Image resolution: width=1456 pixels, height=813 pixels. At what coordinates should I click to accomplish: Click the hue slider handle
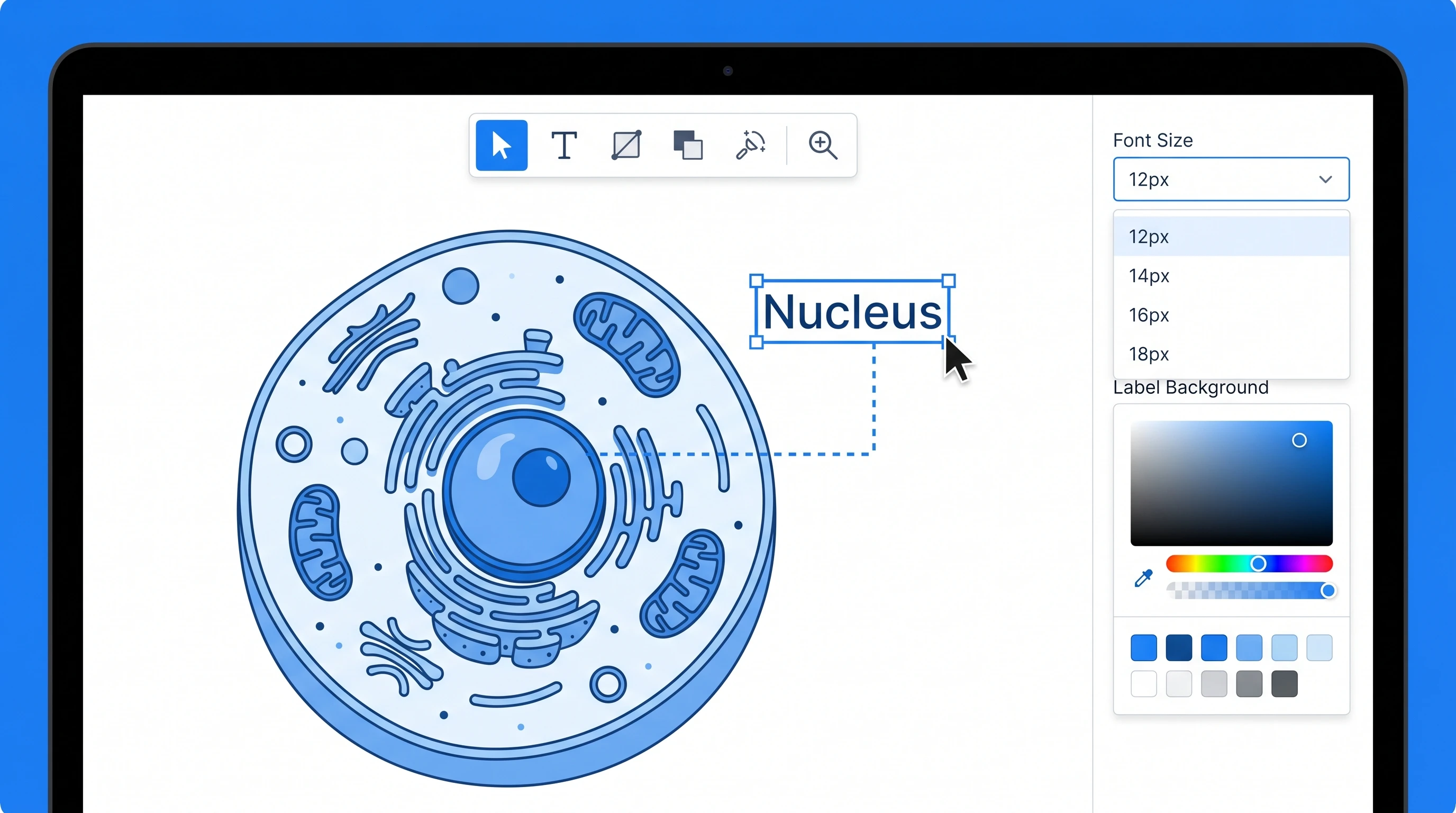[x=1258, y=564]
